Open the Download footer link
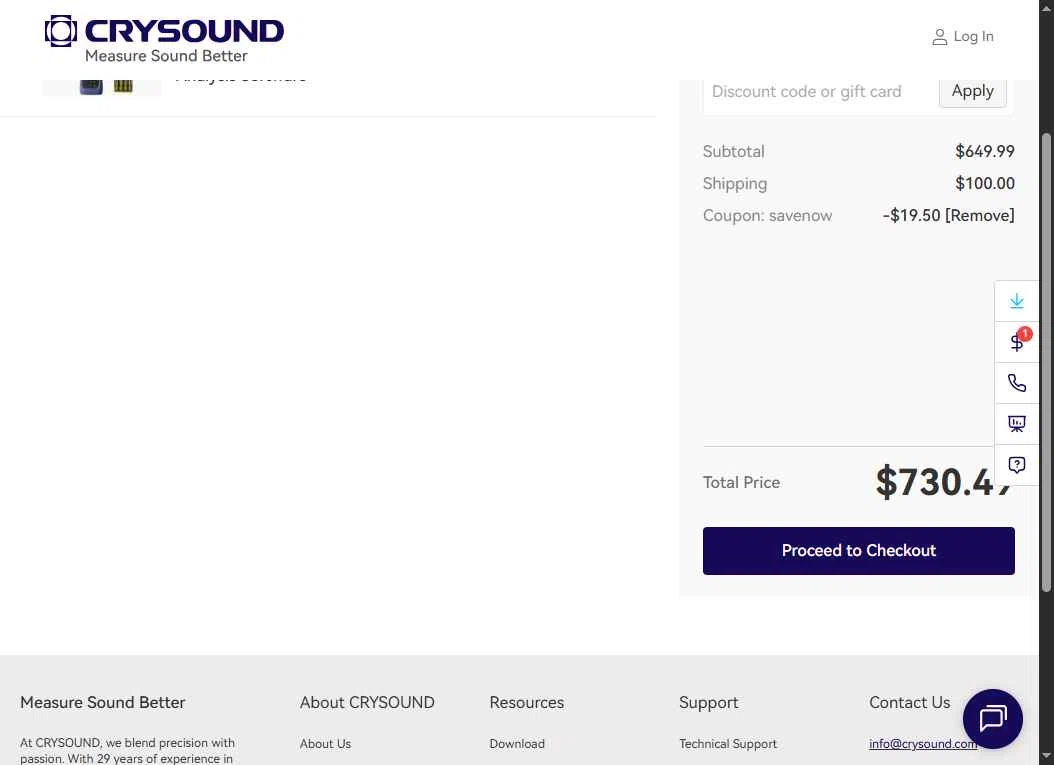 click(x=517, y=743)
